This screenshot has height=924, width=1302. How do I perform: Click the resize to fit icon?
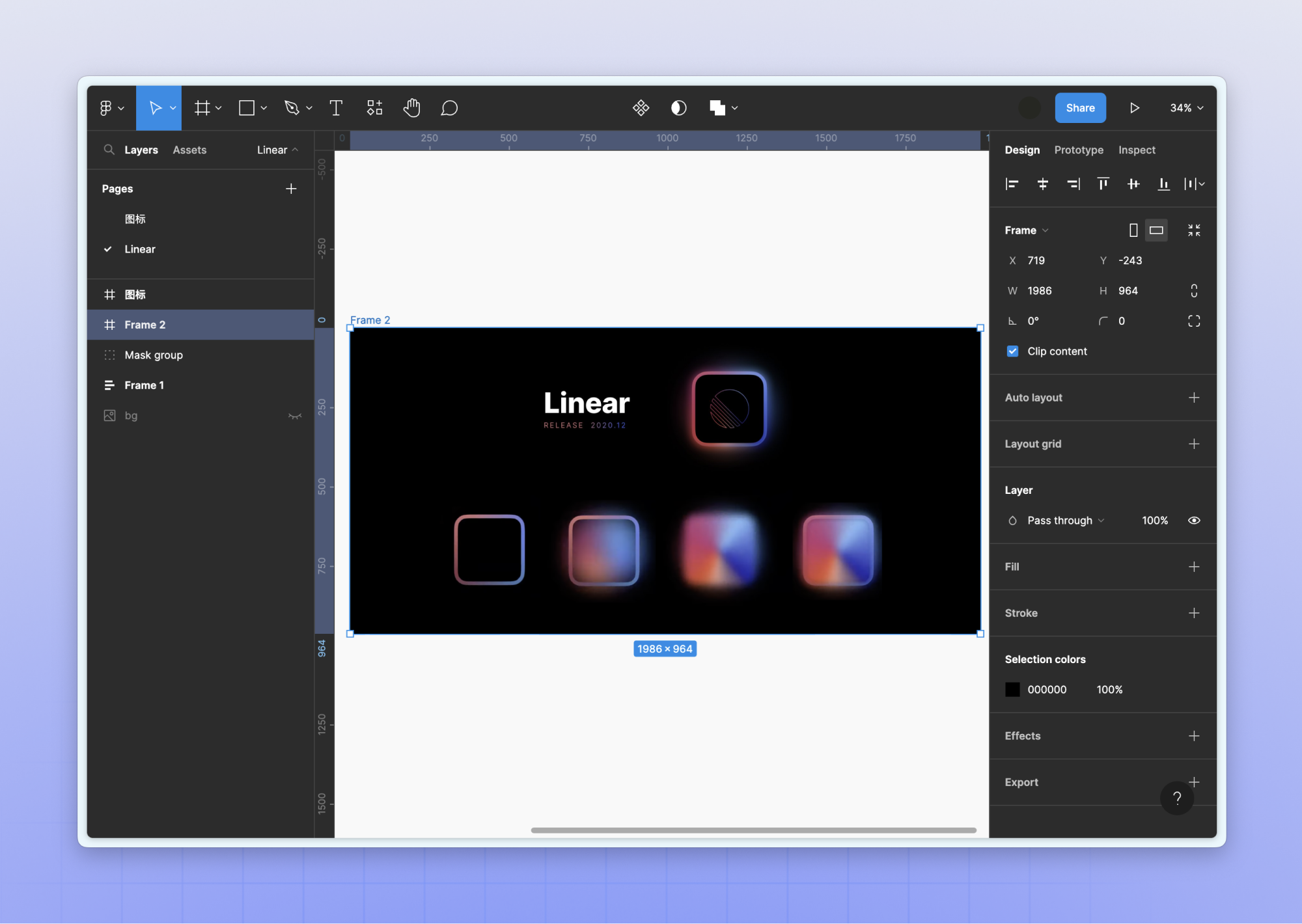[x=1194, y=230]
